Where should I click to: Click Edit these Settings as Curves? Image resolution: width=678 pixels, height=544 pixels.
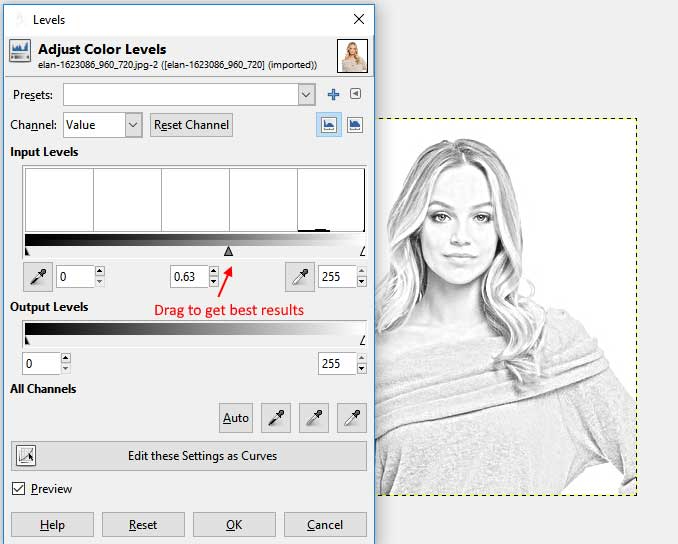pos(189,456)
